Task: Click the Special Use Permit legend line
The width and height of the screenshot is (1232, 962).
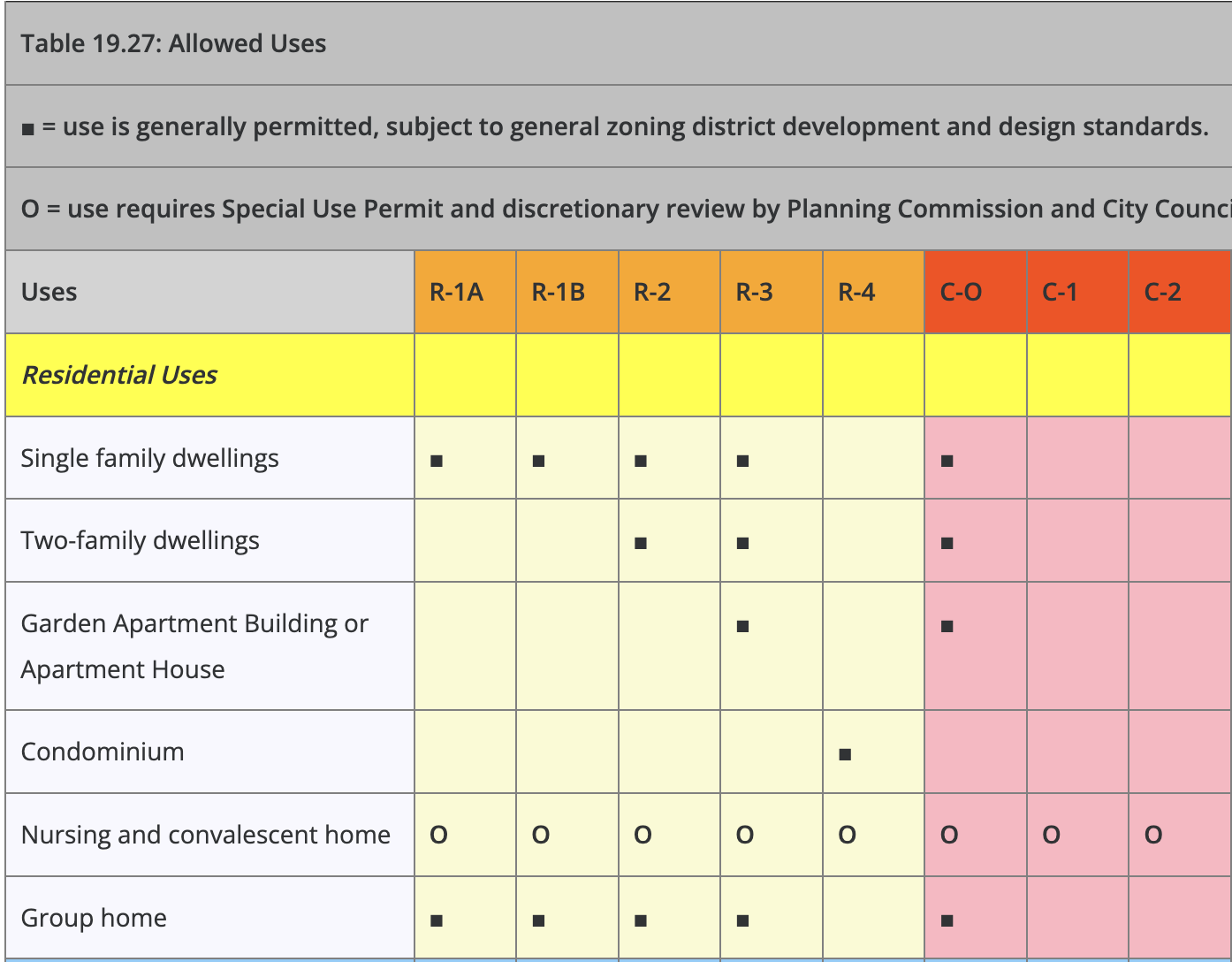Action: (x=626, y=209)
